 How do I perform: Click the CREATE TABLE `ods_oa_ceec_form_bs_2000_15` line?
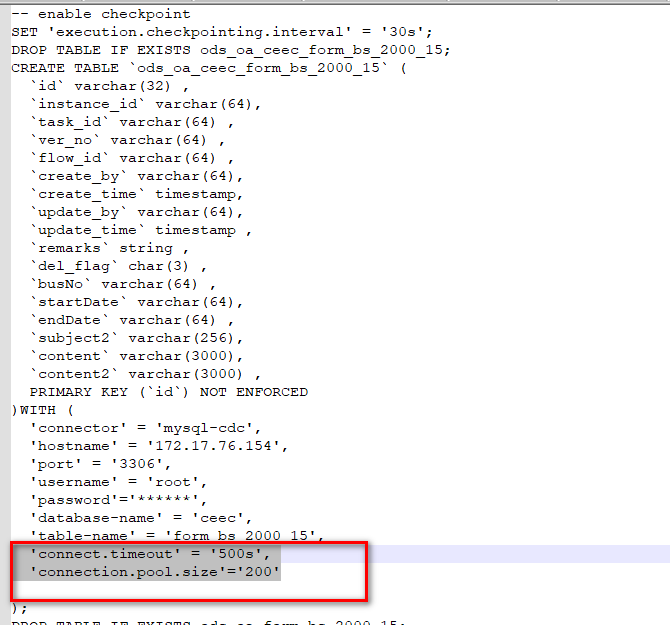click(209, 68)
